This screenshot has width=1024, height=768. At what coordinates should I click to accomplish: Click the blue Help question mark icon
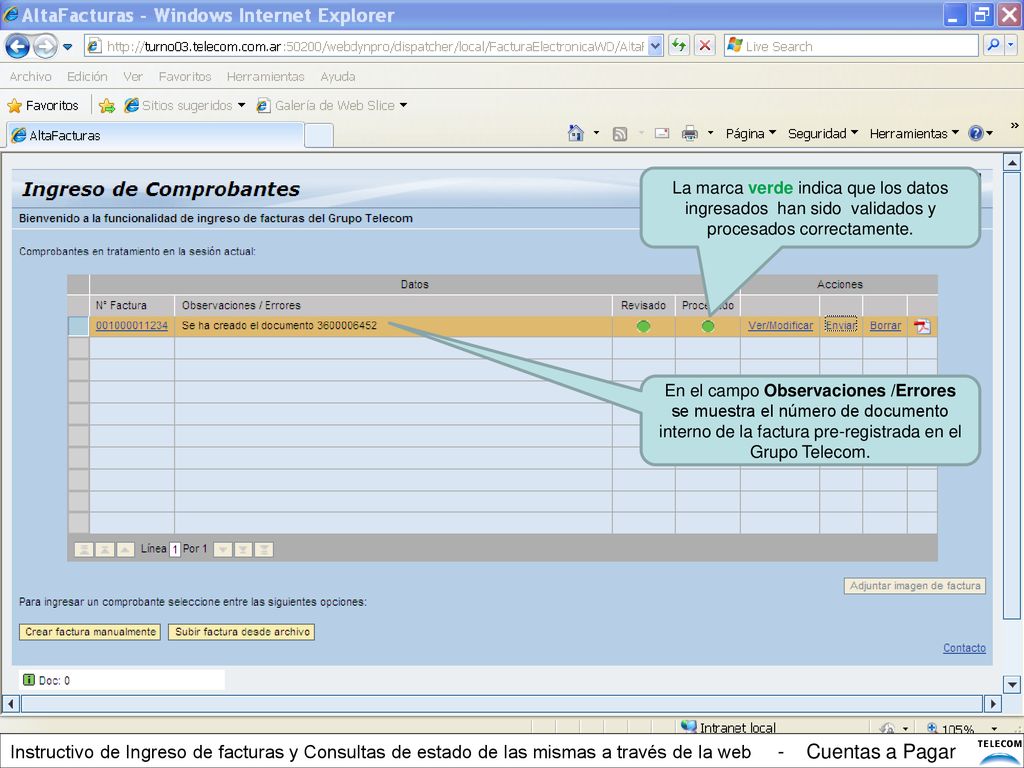point(976,133)
